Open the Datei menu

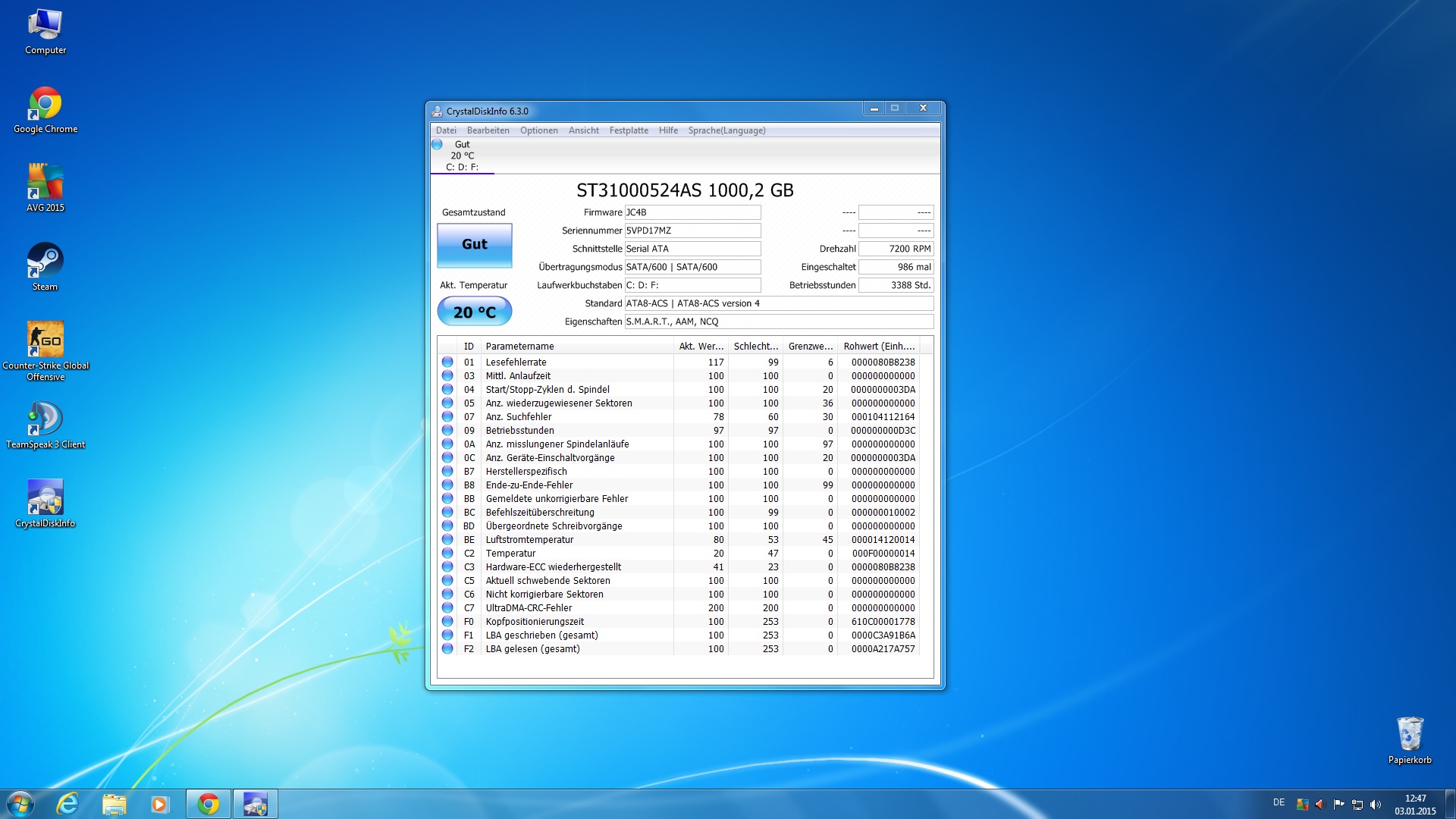click(446, 130)
